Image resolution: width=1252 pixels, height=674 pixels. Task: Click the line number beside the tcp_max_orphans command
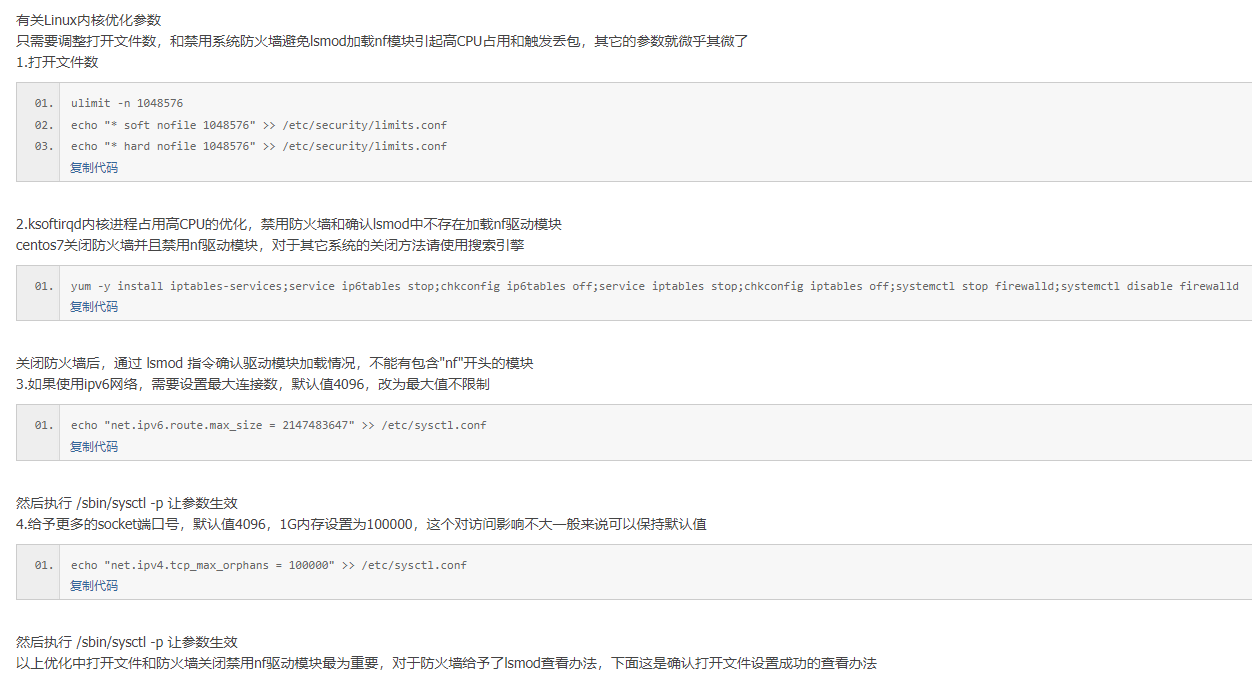pyautogui.click(x=44, y=565)
